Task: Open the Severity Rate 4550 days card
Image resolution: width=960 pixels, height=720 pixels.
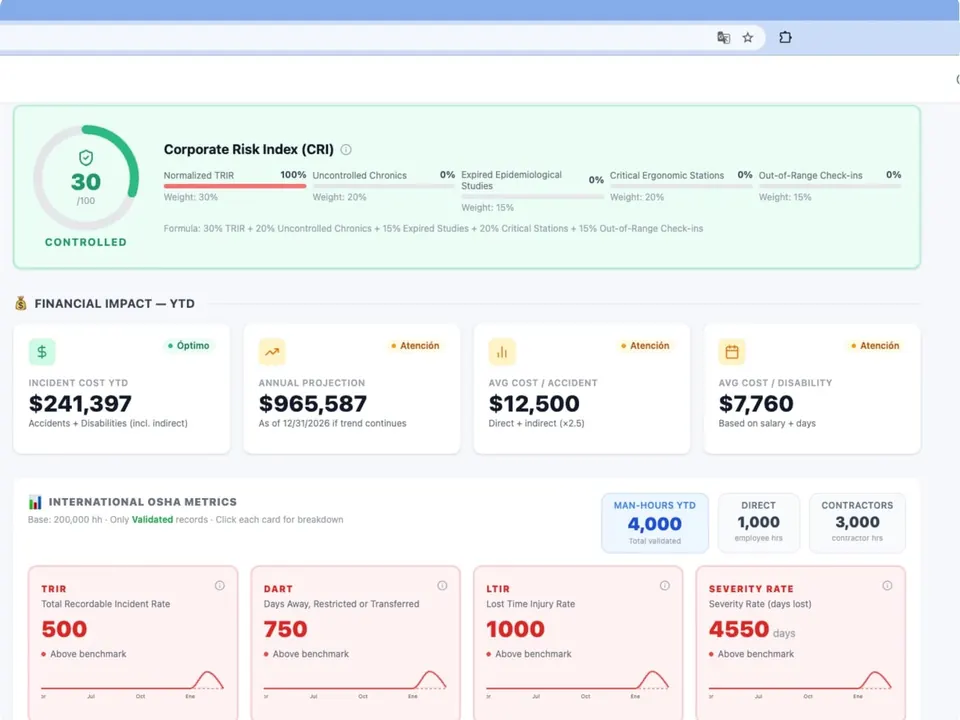Action: click(800, 643)
